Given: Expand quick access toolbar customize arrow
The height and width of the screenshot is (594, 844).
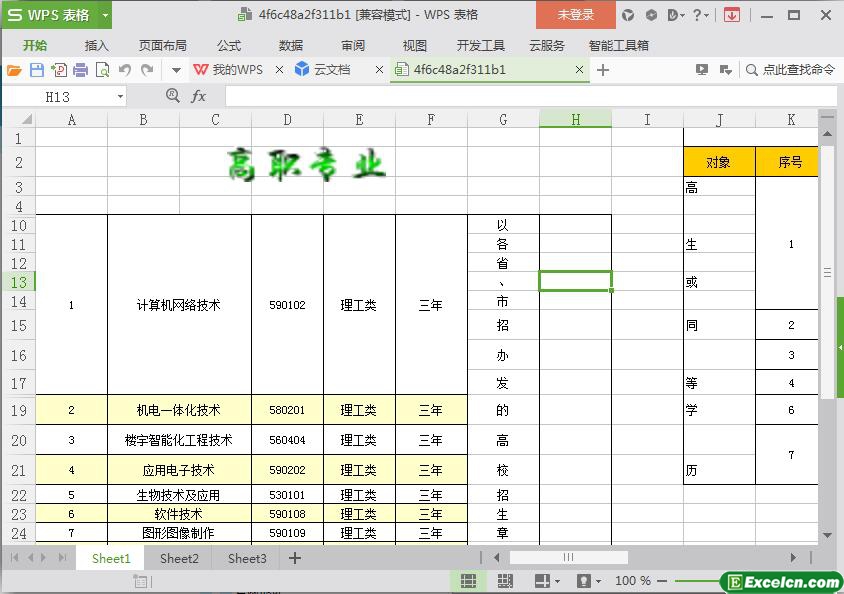Looking at the screenshot, I should pos(176,70).
